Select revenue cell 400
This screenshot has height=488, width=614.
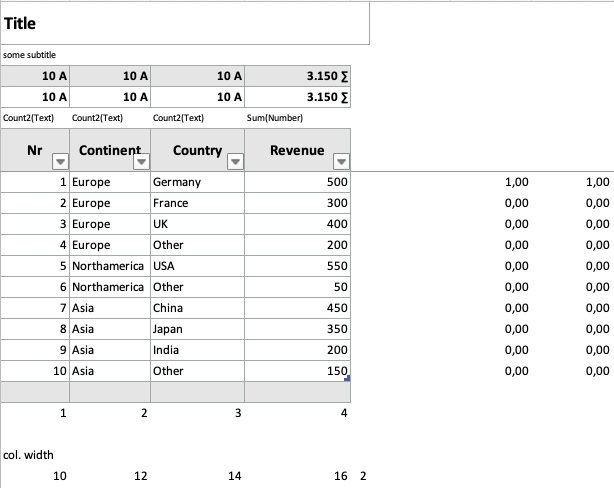(x=298, y=224)
